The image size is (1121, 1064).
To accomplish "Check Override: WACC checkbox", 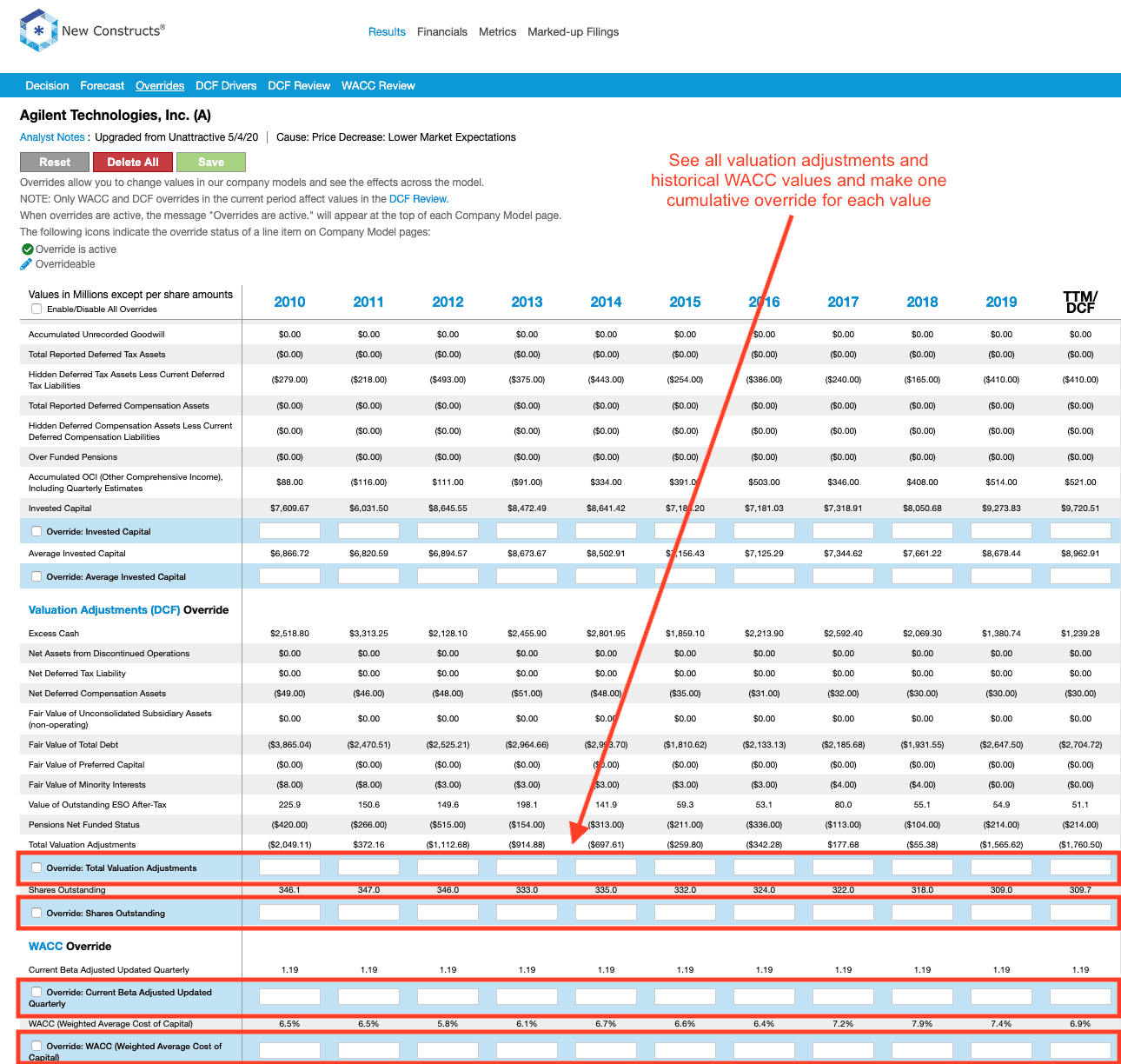I will tap(36, 1046).
